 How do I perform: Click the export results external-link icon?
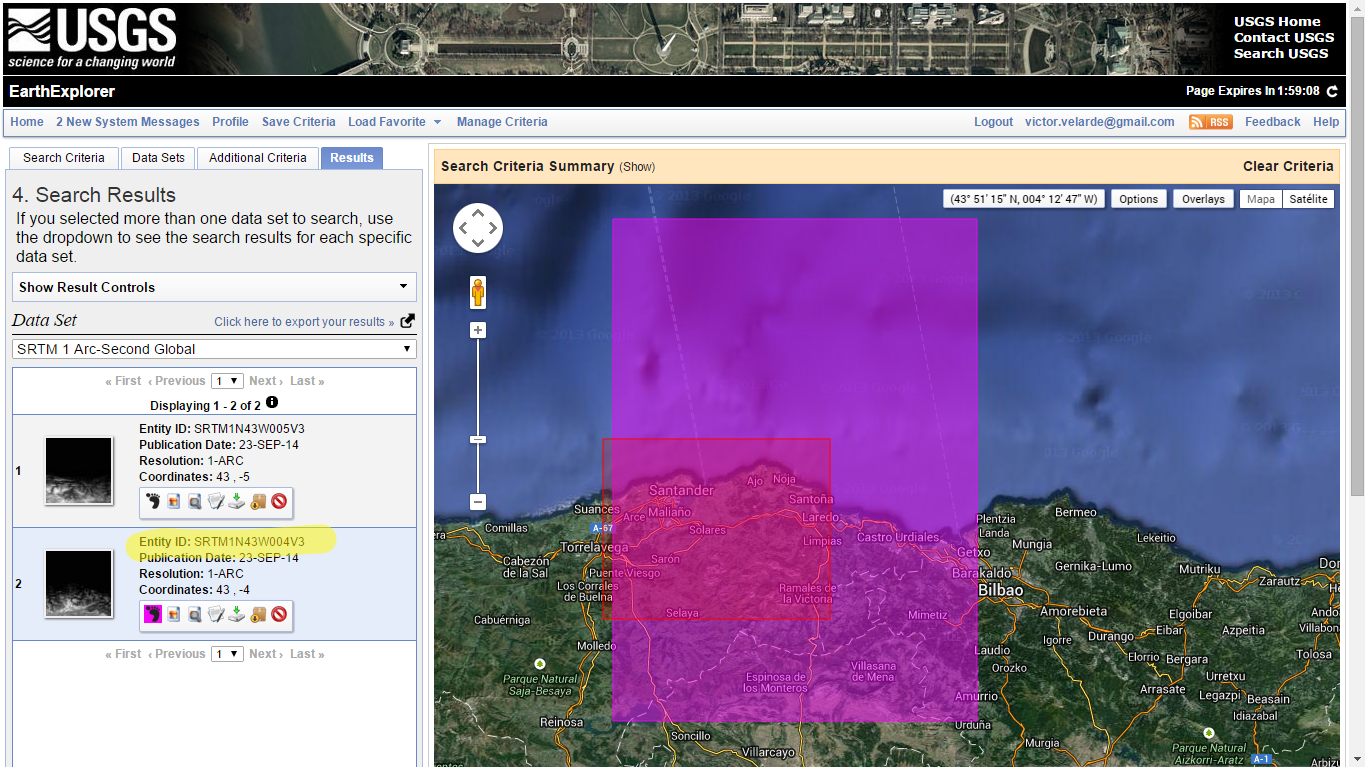tap(407, 321)
